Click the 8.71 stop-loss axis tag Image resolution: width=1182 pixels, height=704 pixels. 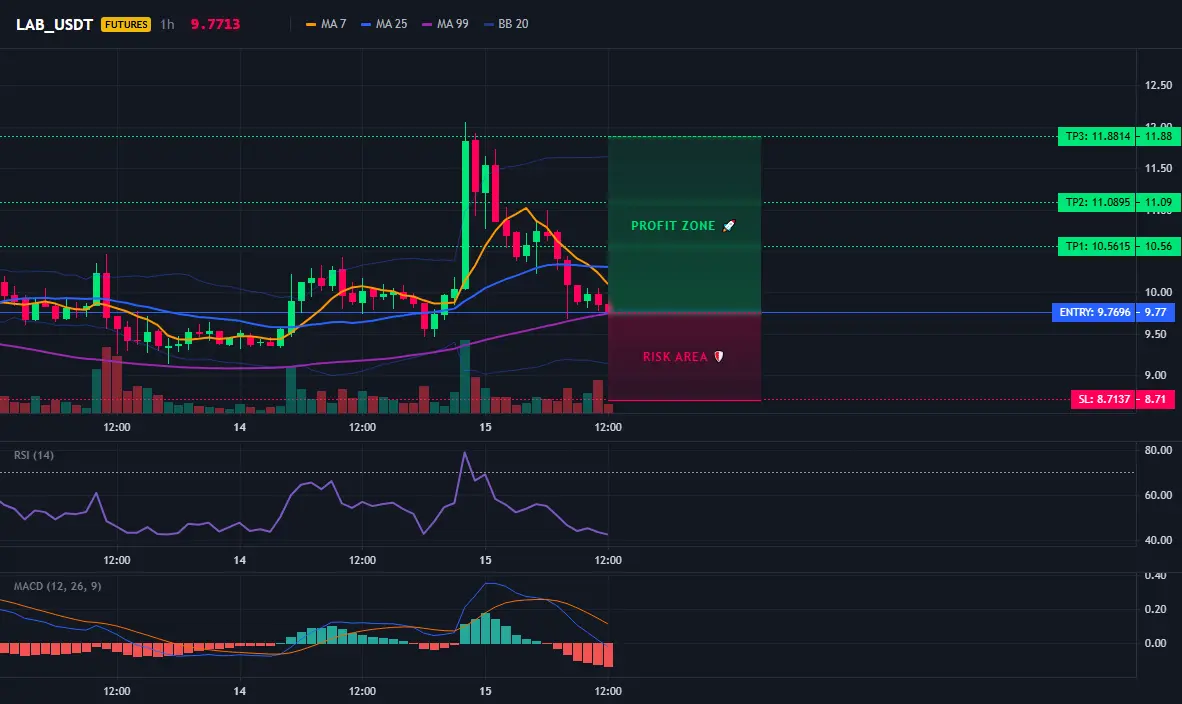(1156, 399)
